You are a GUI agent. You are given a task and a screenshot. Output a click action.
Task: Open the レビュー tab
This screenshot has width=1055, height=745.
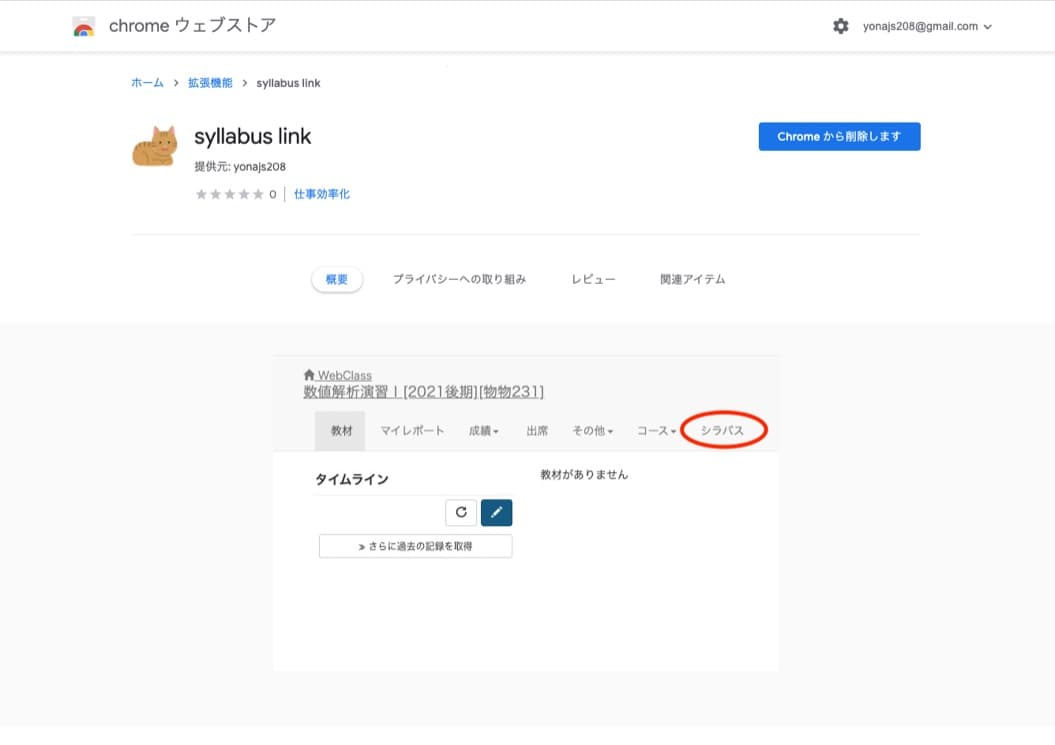593,279
